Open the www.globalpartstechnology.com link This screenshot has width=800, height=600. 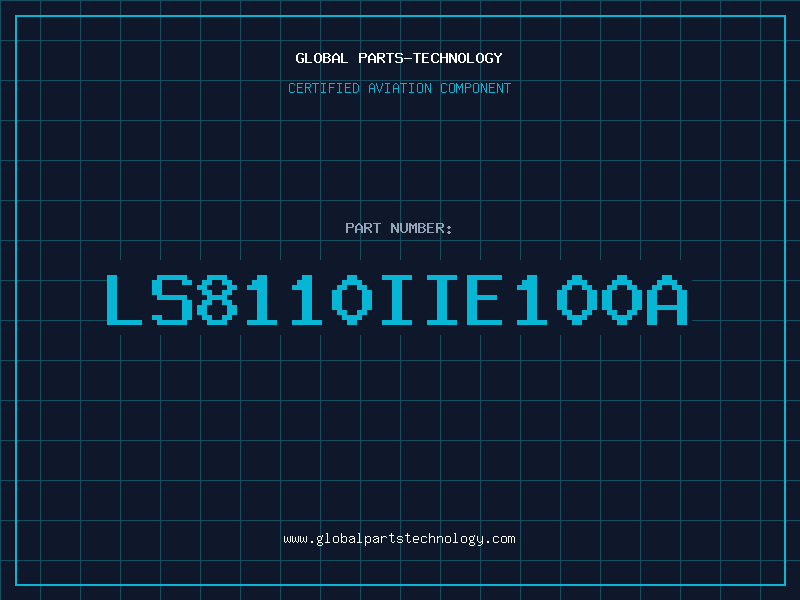[399, 539]
